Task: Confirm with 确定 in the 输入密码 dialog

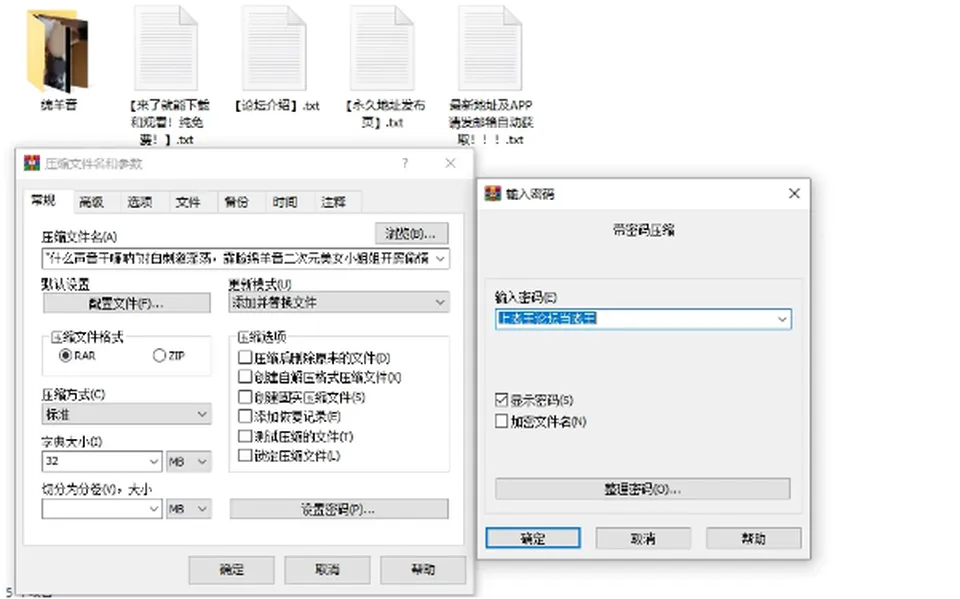Action: pos(533,538)
